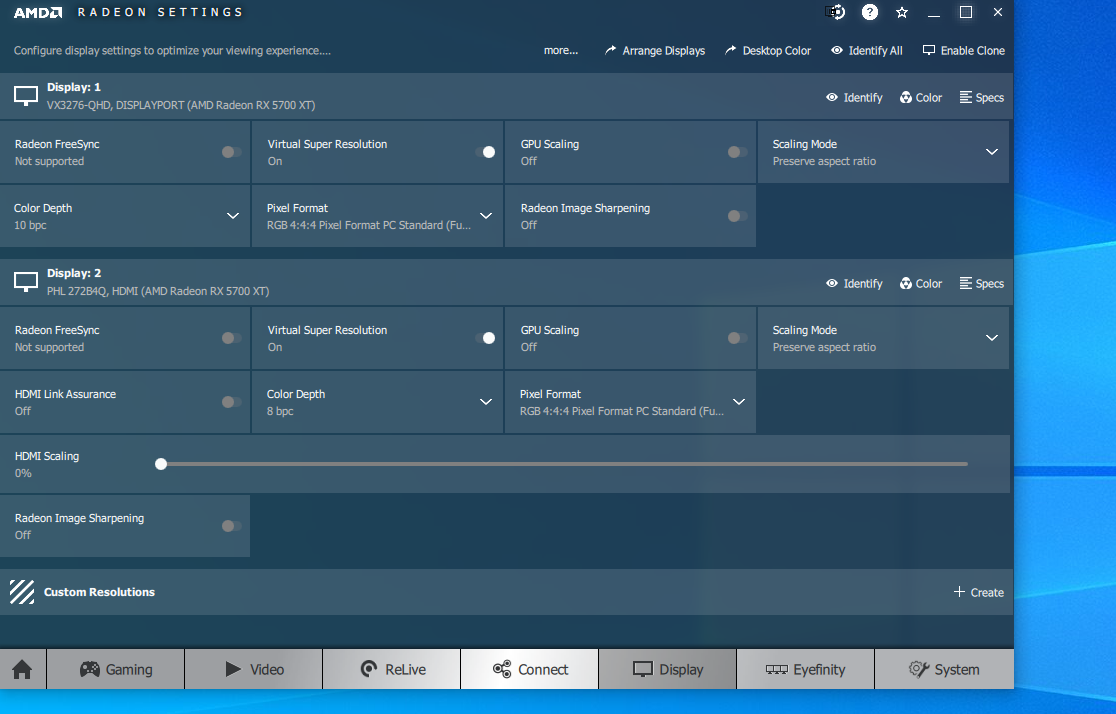1116x714 pixels.
Task: Click Identify All
Action: coord(867,51)
